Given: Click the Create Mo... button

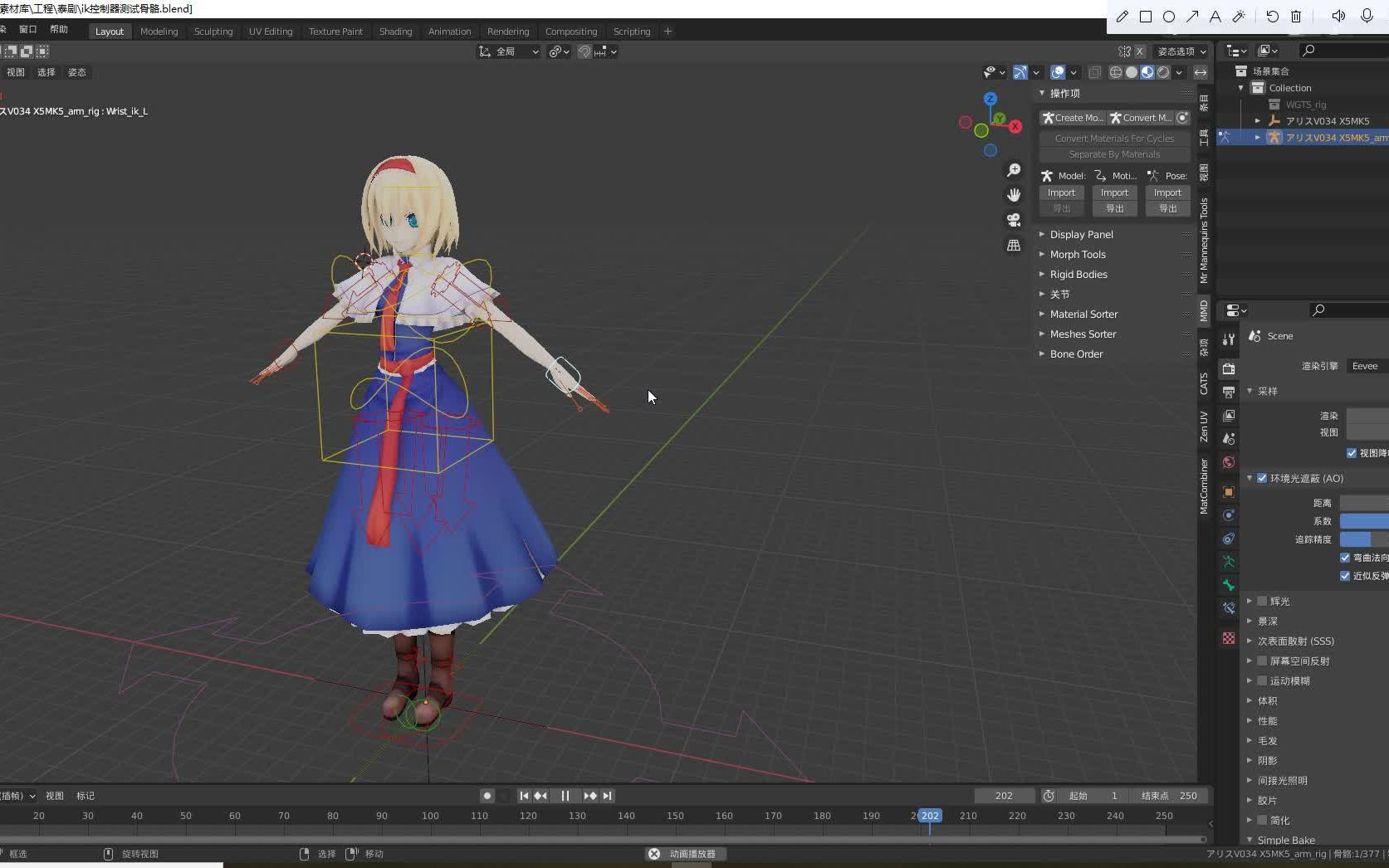Looking at the screenshot, I should coord(1073,117).
